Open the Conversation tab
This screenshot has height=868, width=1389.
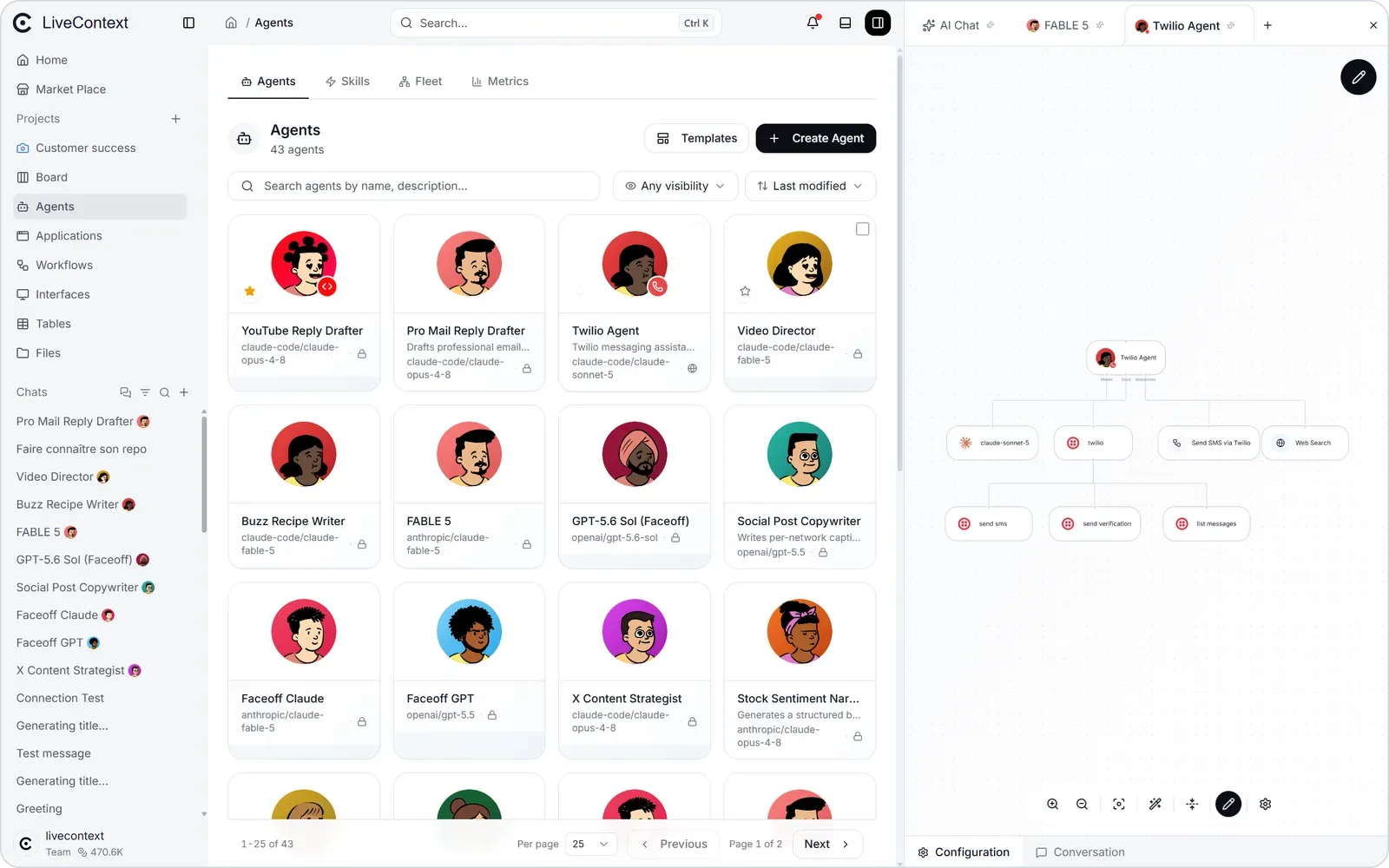1080,852
